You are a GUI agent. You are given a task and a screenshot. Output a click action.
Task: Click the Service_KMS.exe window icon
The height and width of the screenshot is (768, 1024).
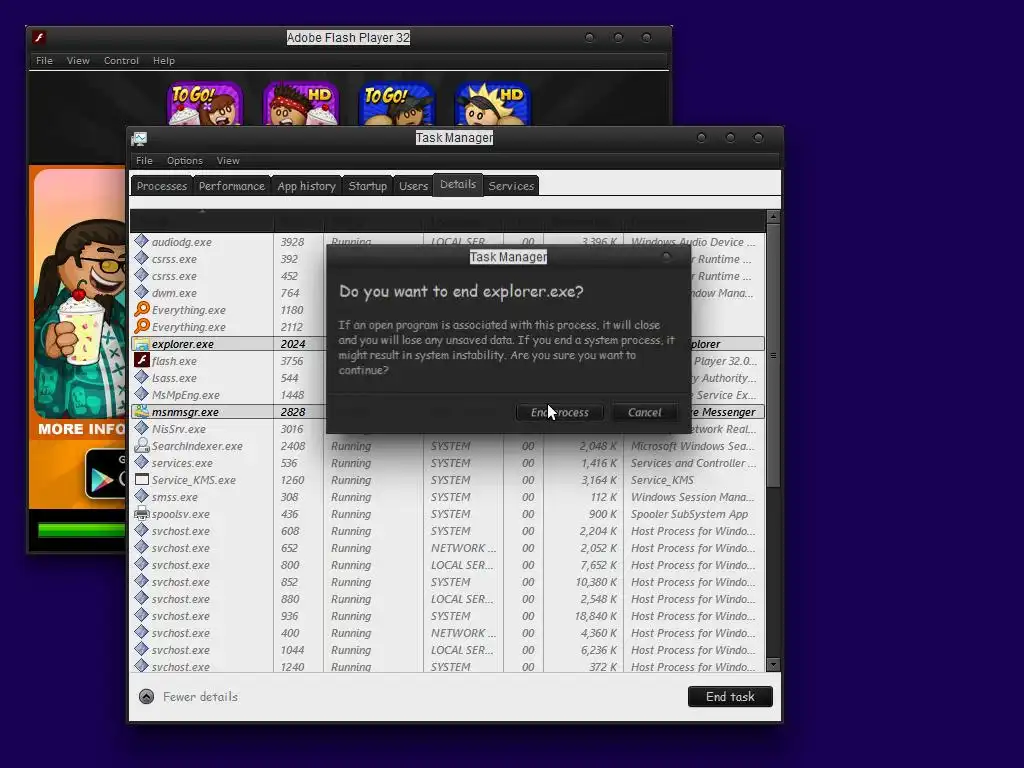(141, 479)
